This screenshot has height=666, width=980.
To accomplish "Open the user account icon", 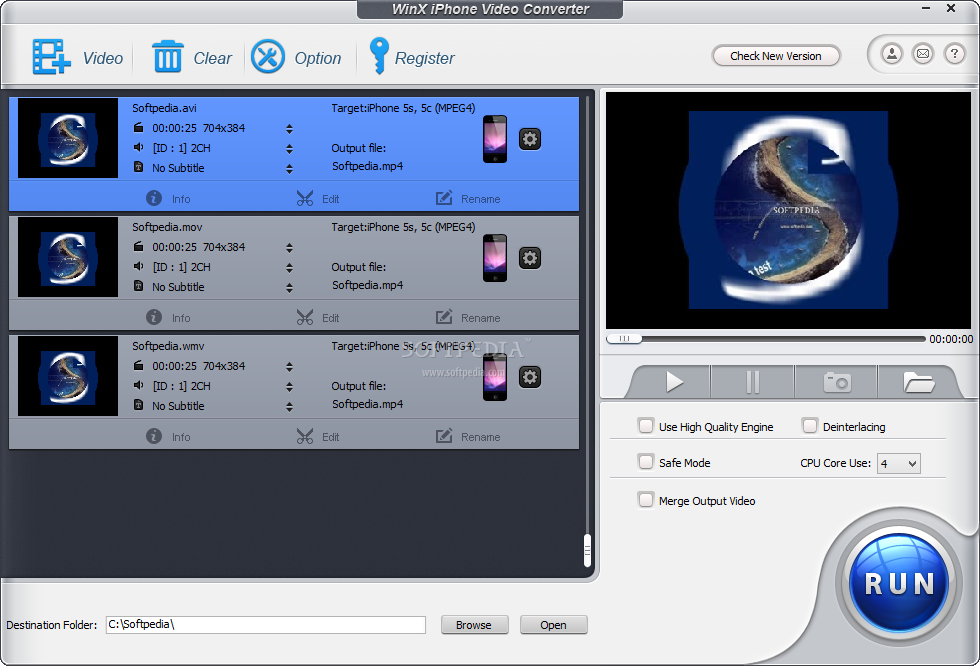I will [x=892, y=54].
